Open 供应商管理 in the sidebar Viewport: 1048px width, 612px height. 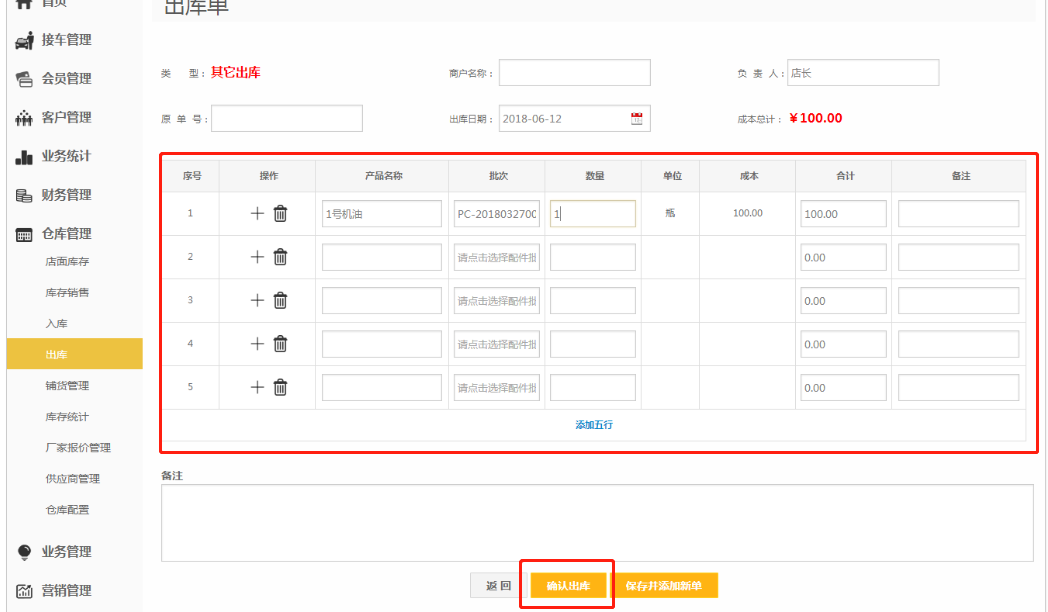point(73,478)
